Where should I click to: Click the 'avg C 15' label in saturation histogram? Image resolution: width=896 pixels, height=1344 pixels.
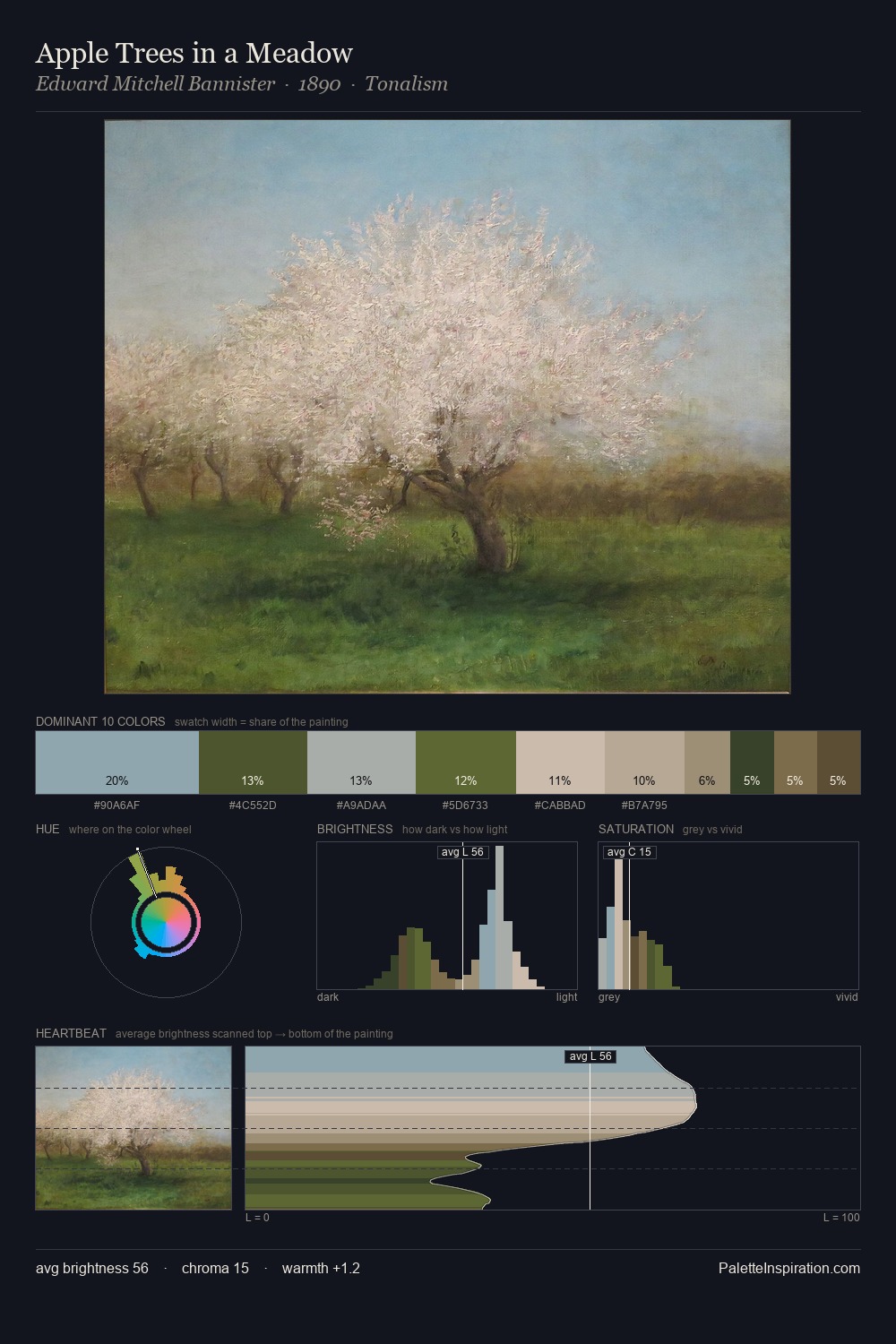click(x=629, y=852)
